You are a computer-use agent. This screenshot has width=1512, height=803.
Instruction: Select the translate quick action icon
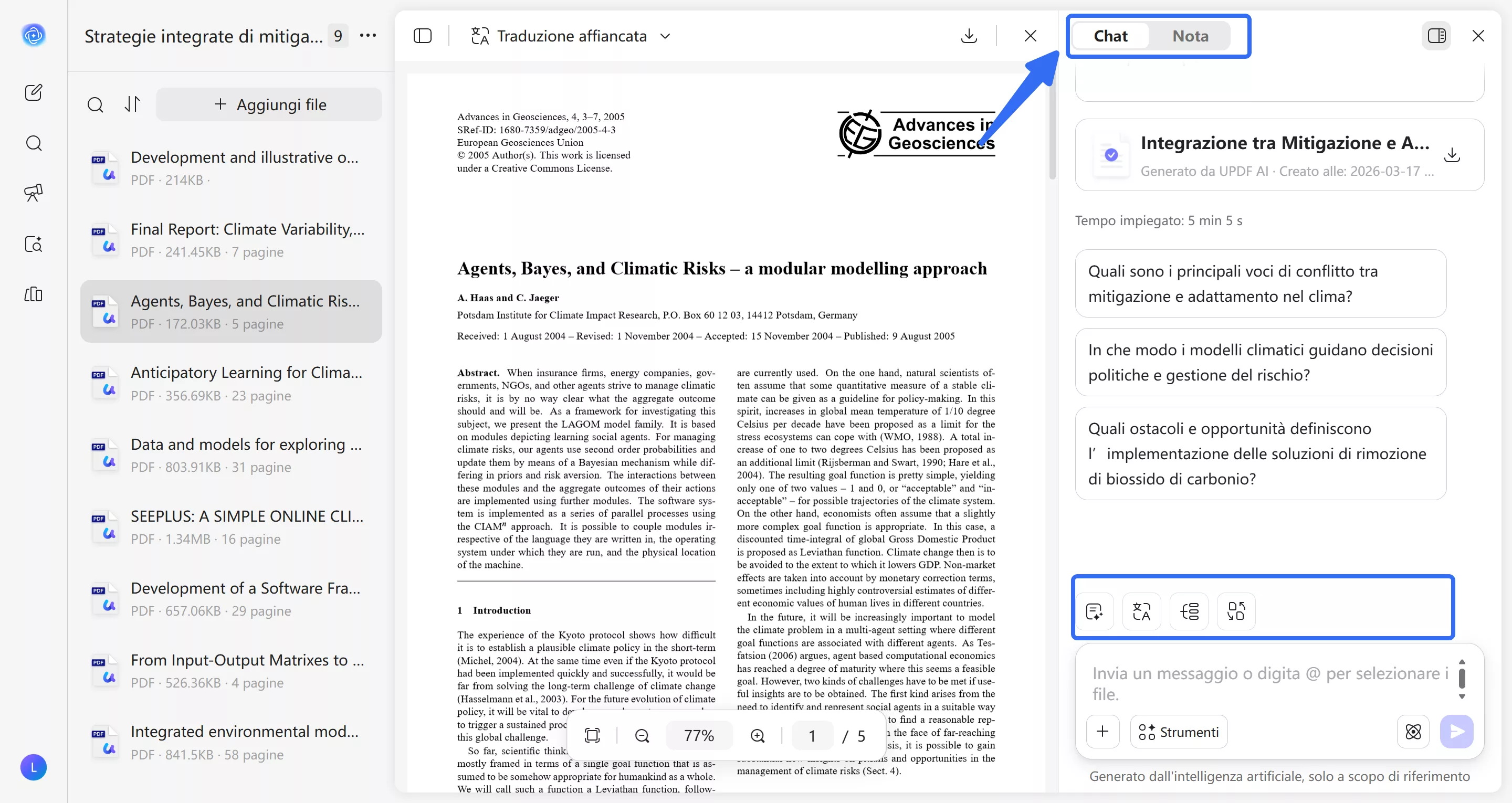point(1141,611)
